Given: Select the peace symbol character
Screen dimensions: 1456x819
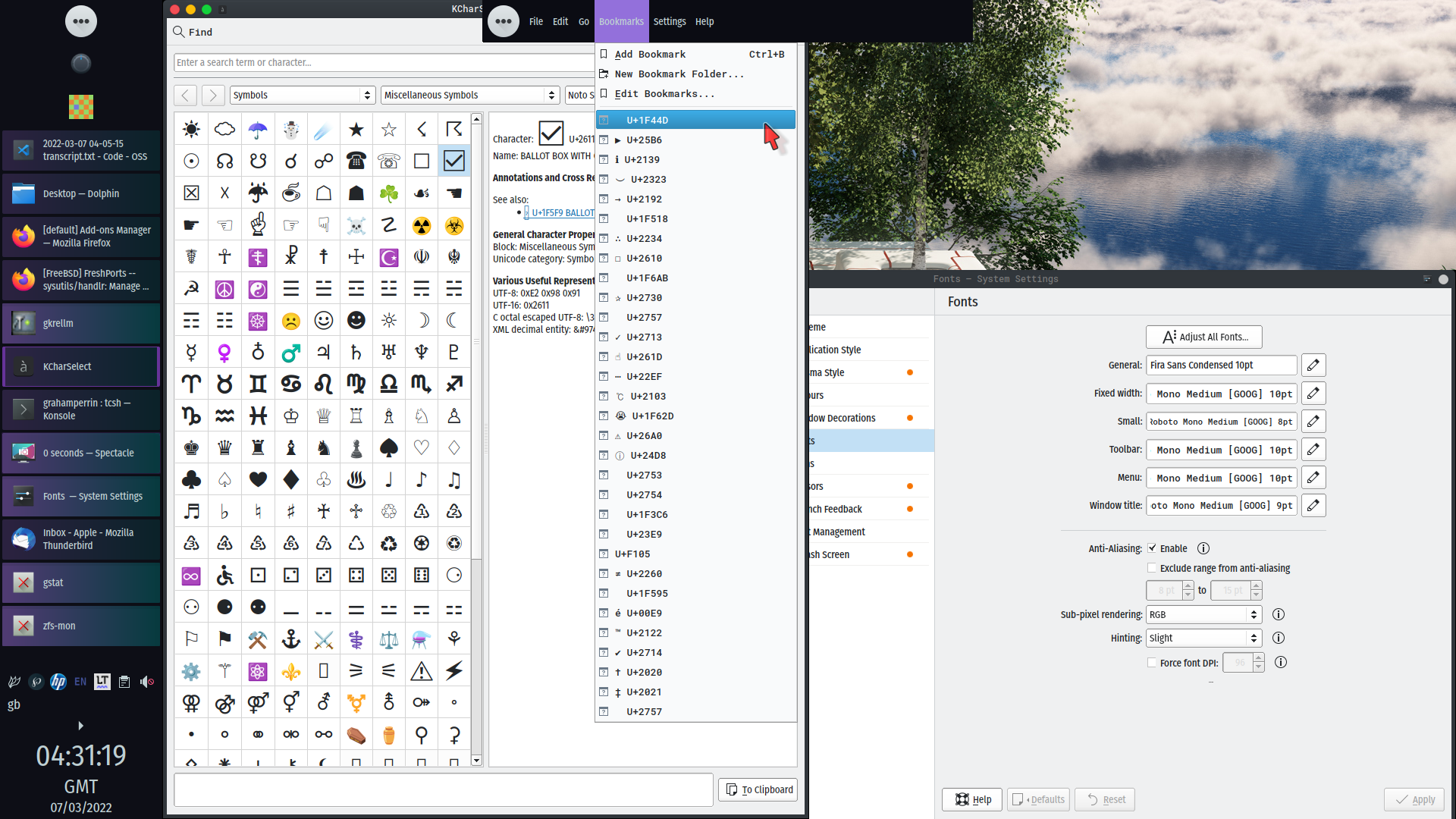Looking at the screenshot, I should pyautogui.click(x=224, y=289).
